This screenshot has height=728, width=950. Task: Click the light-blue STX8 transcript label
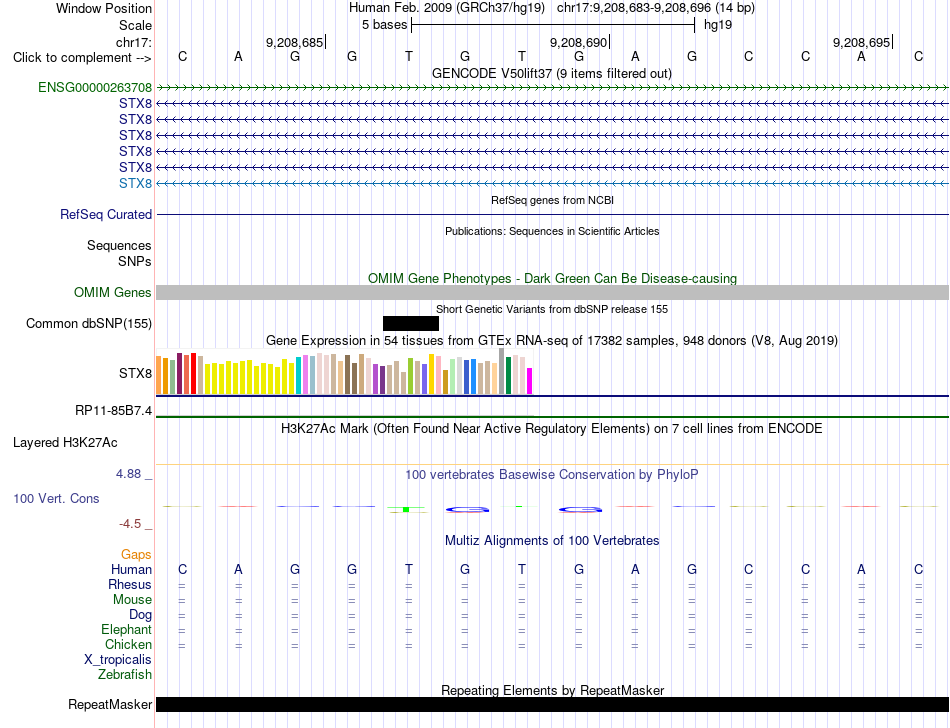[x=135, y=184]
